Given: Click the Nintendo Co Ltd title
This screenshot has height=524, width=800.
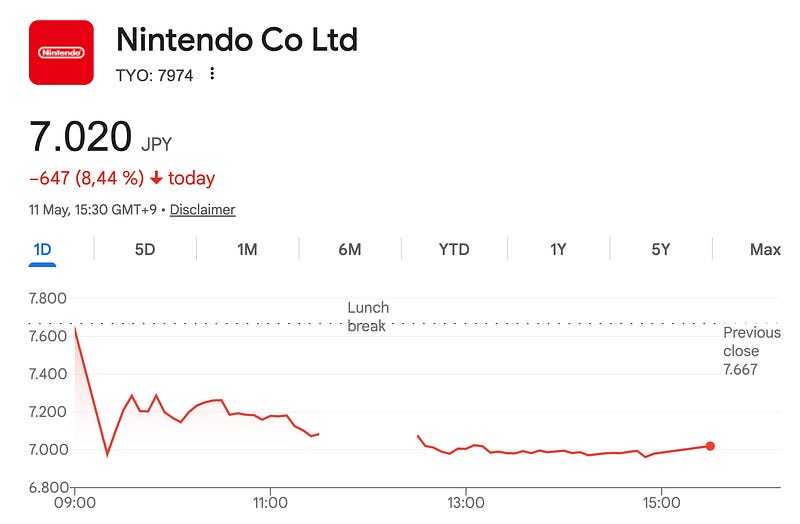Looking at the screenshot, I should pos(237,40).
